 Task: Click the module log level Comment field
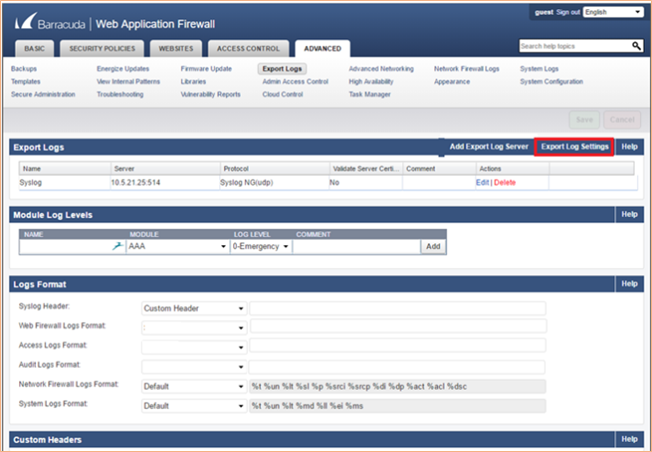coord(356,247)
